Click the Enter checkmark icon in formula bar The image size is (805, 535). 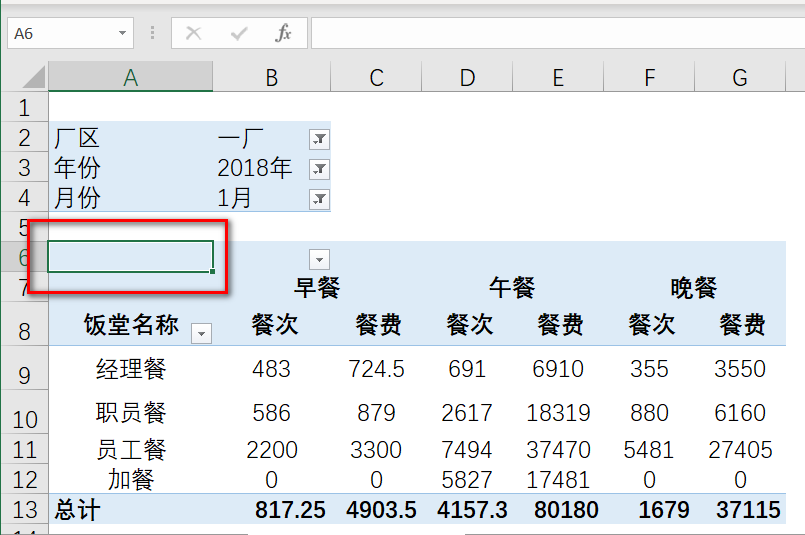[239, 33]
